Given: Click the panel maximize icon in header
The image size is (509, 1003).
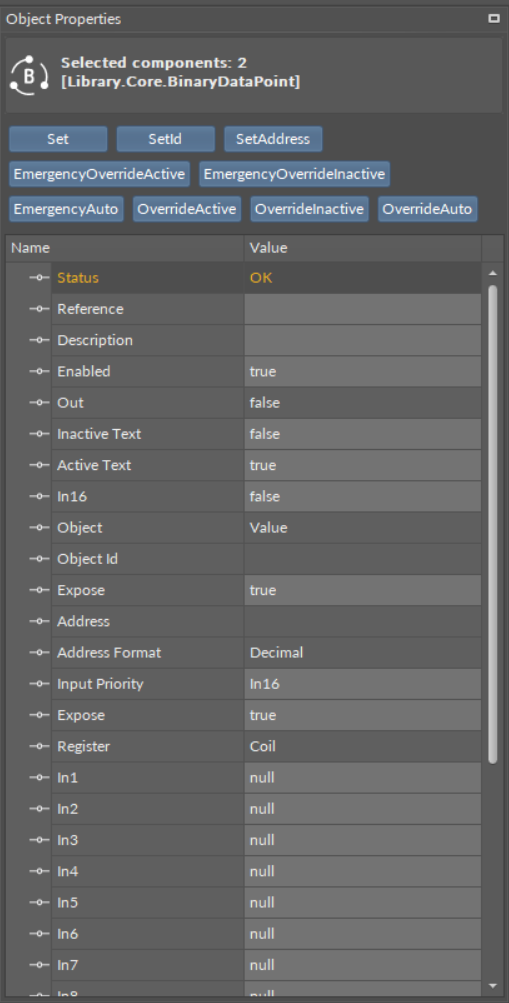Looking at the screenshot, I should pyautogui.click(x=494, y=19).
